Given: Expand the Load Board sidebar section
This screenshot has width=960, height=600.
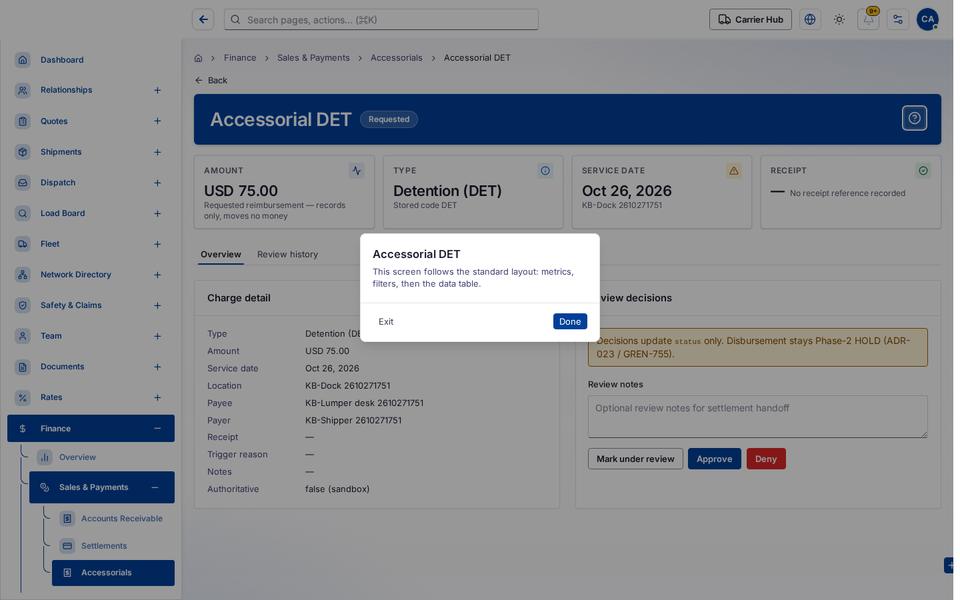Looking at the screenshot, I should pos(157,213).
